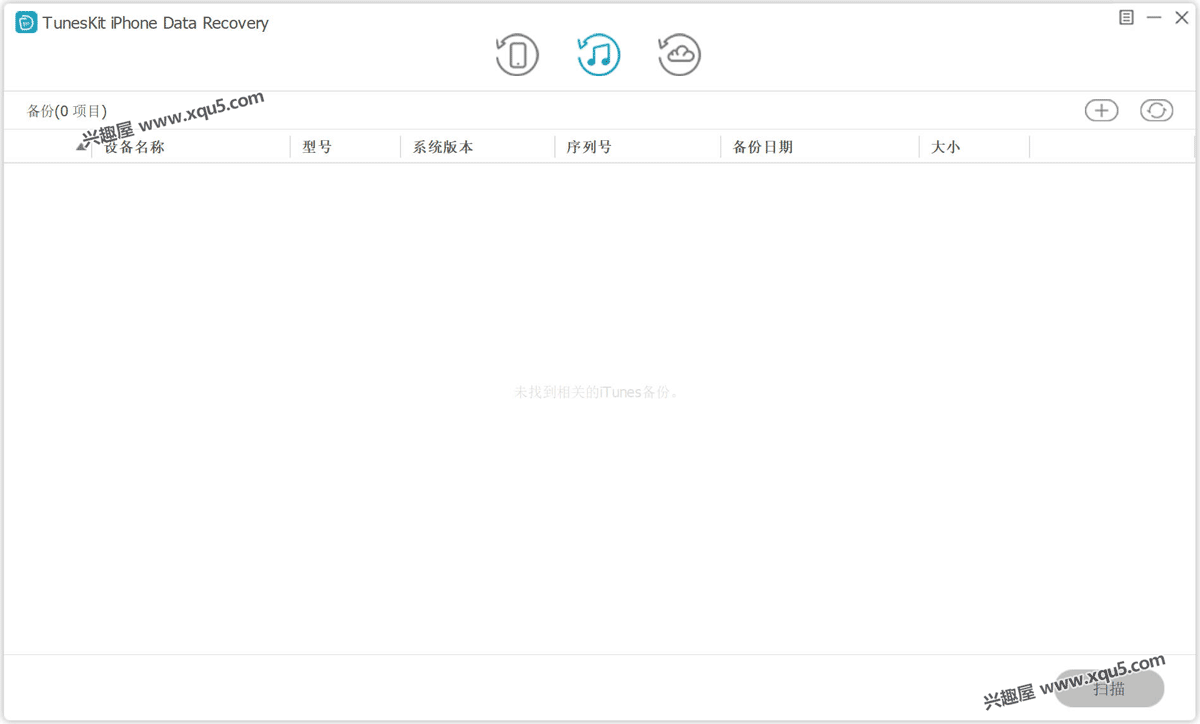Screen dimensions: 1200x724
Task: Add a backup with the plus button
Action: [x=1102, y=111]
